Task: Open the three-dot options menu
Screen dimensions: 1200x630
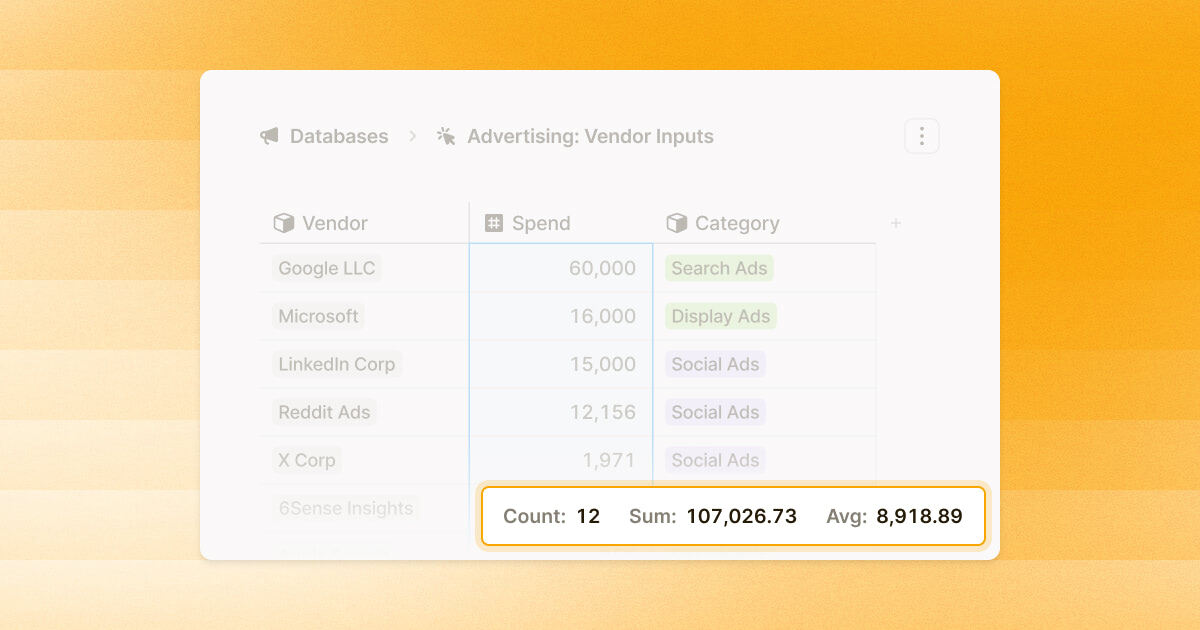Action: (x=922, y=136)
